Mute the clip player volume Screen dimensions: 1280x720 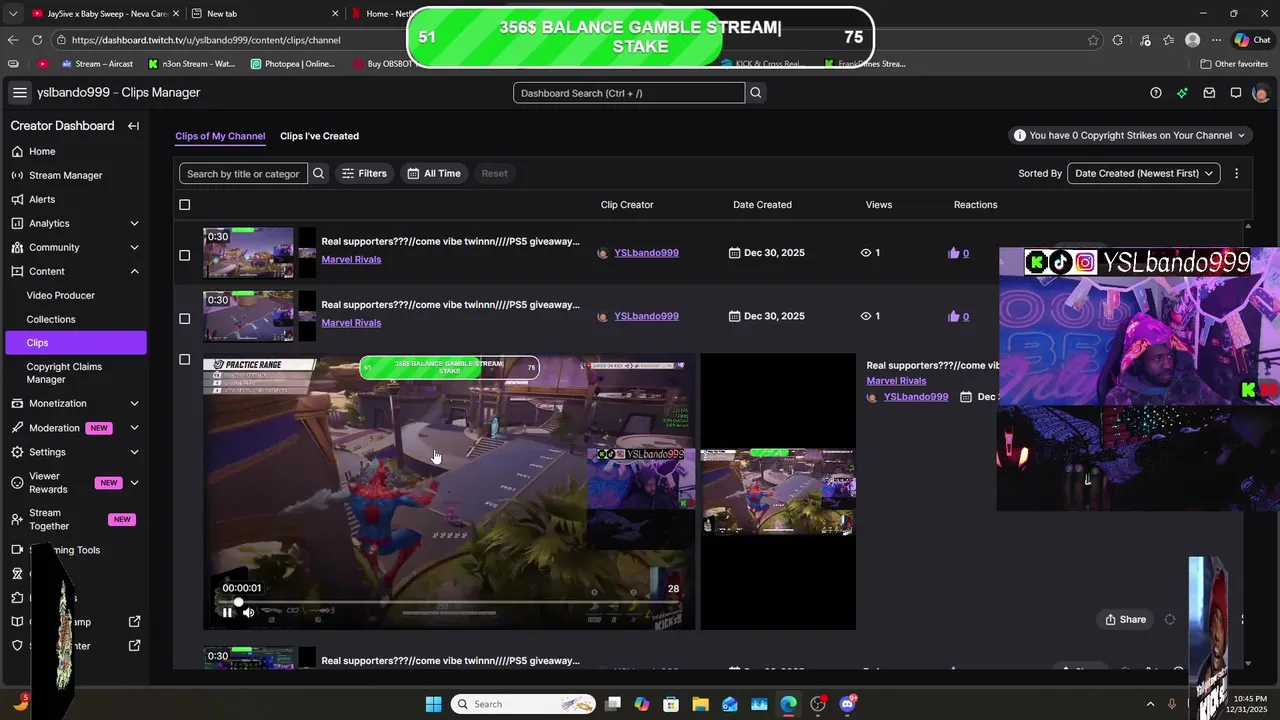(249, 613)
